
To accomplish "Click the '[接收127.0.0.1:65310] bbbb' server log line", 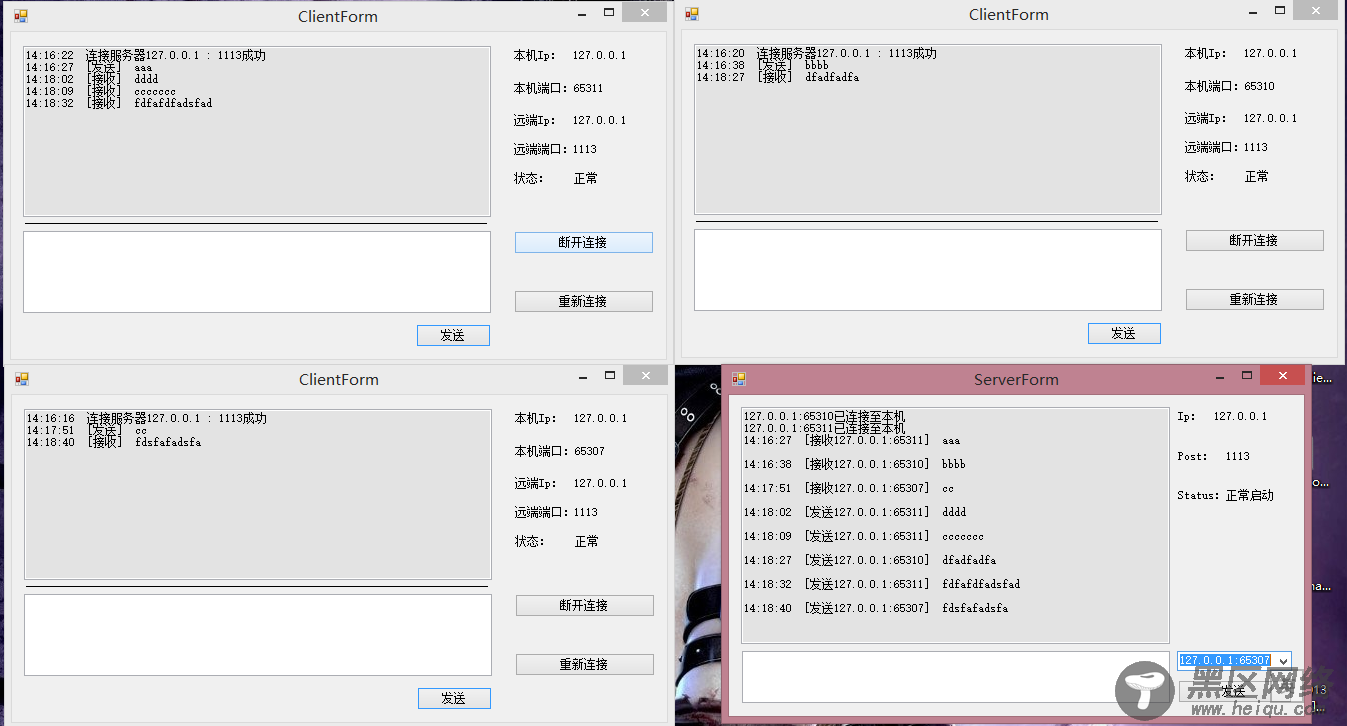I will pos(854,464).
